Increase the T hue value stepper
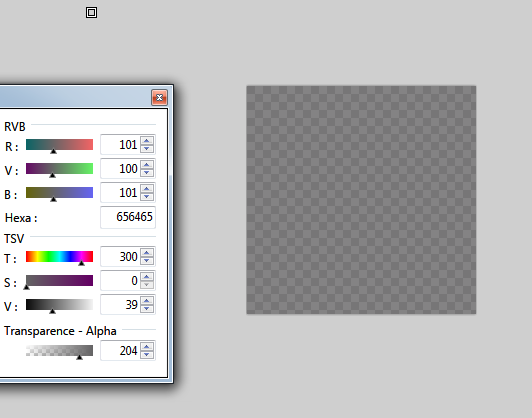The height and width of the screenshot is (418, 532). point(147,252)
